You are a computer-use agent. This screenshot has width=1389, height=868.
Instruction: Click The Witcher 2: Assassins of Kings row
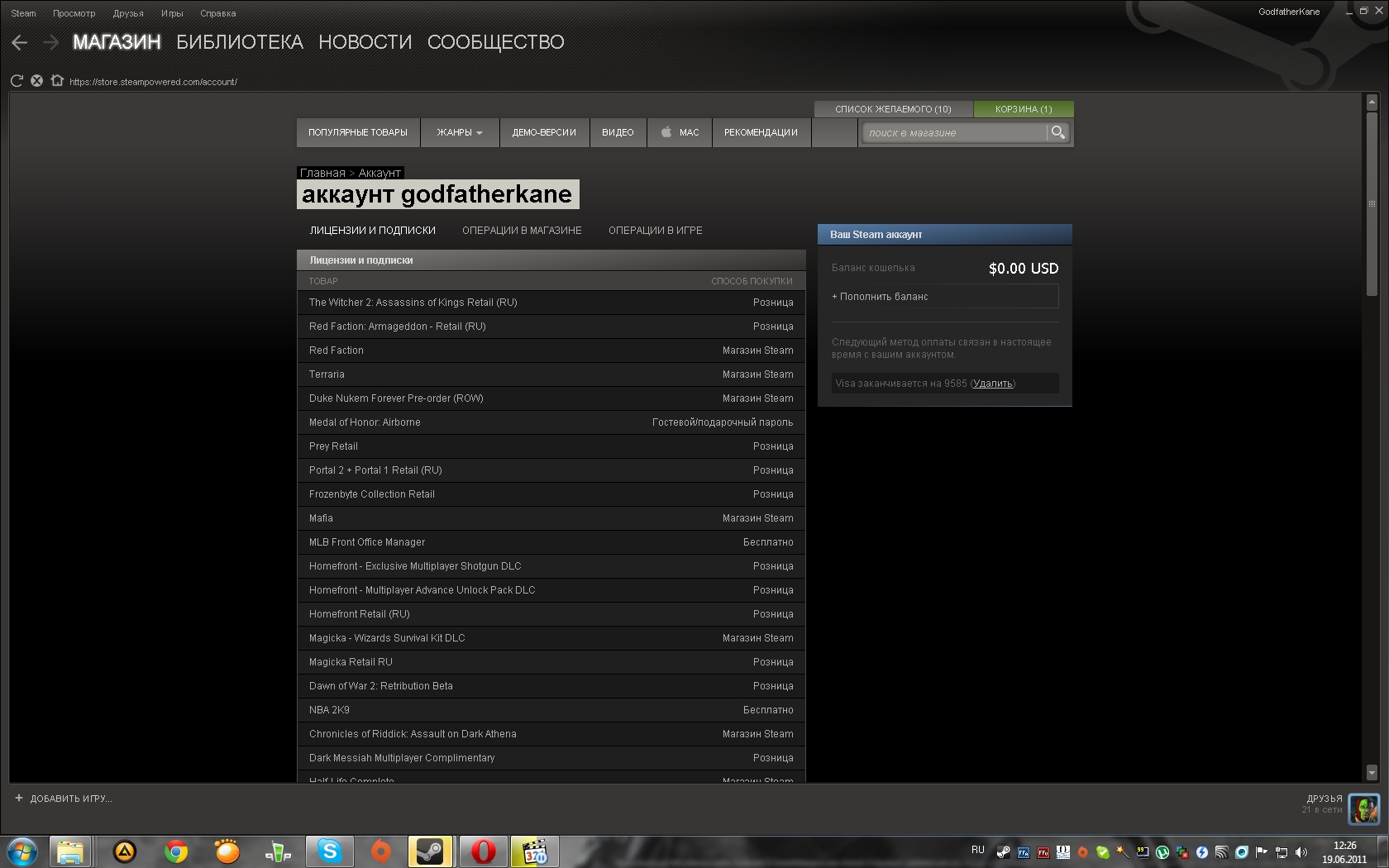coord(551,303)
